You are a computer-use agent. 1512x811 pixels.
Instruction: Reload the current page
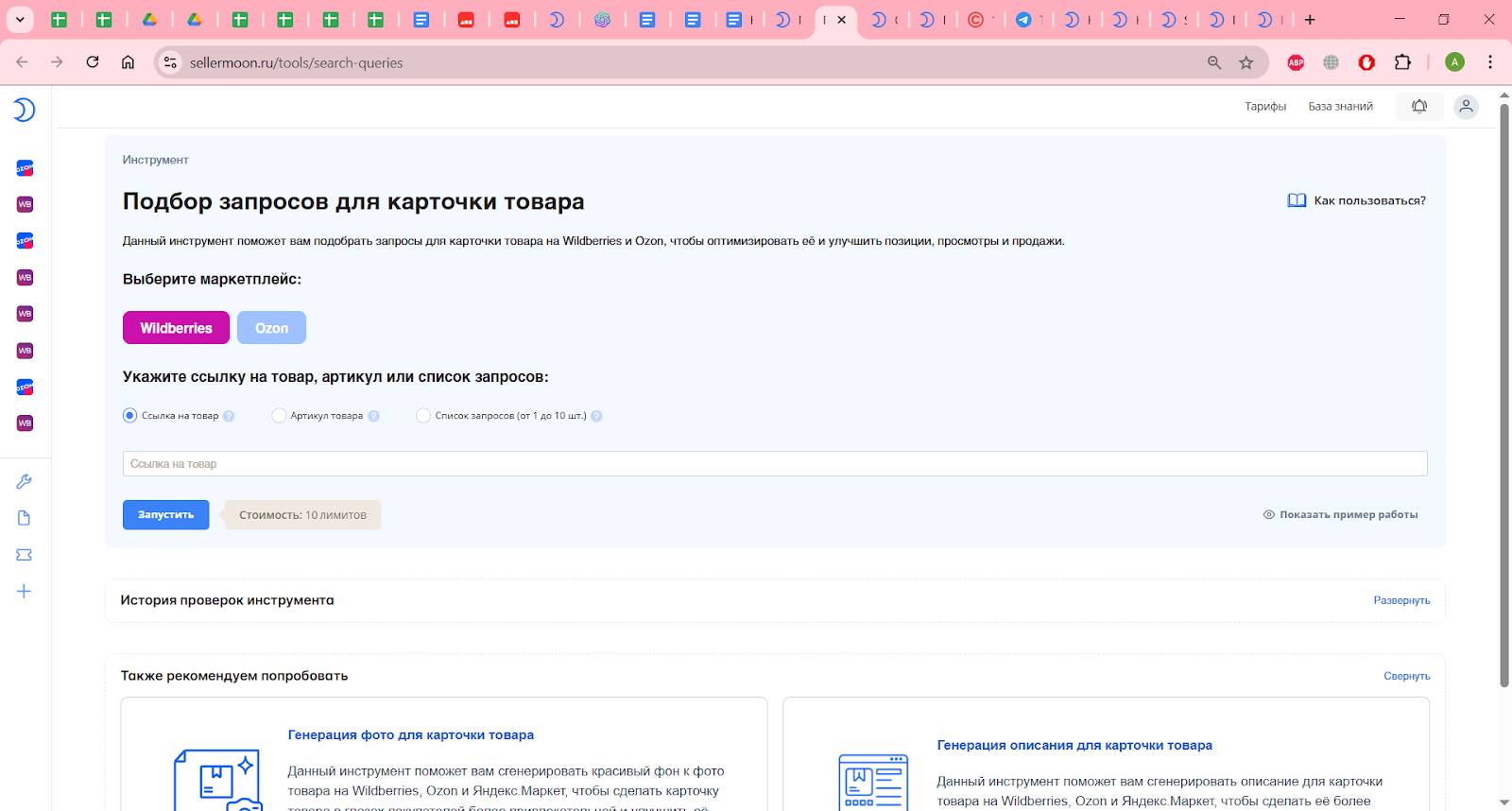pos(93,62)
